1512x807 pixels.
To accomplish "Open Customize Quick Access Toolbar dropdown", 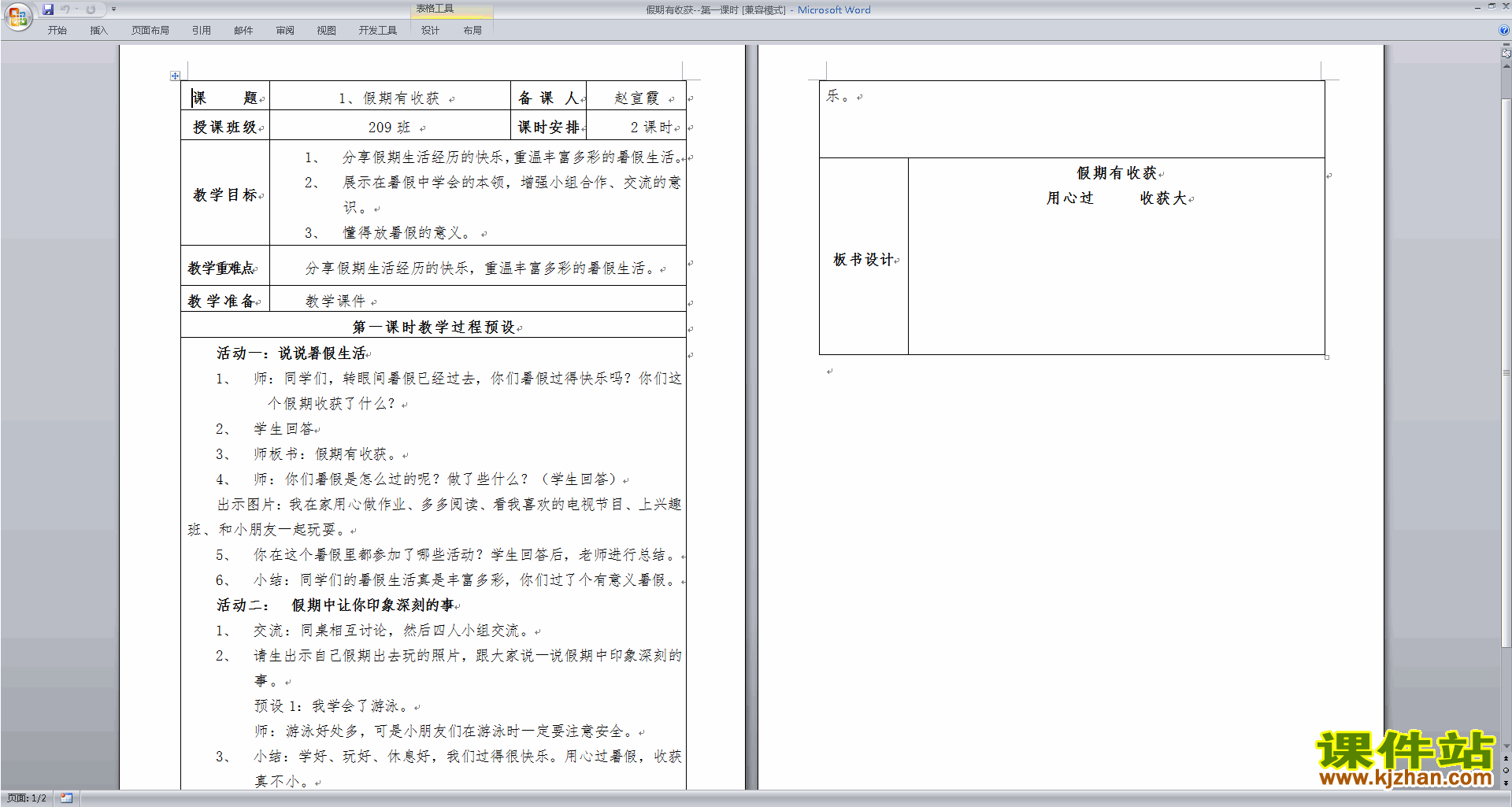I will (x=113, y=9).
